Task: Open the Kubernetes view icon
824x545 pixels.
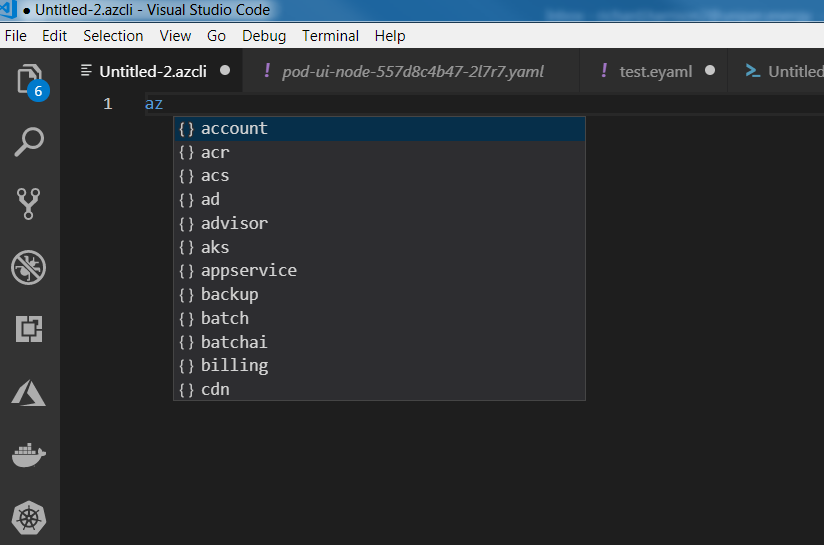Action: [x=29, y=518]
